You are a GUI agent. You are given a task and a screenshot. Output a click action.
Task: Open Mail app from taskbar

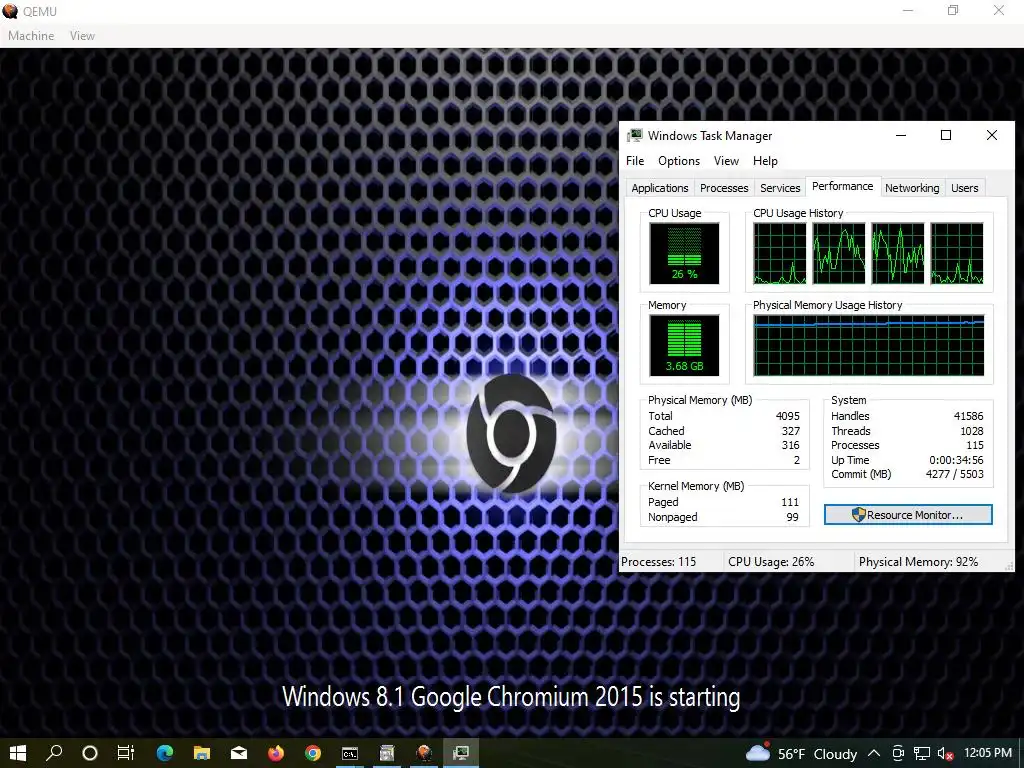click(x=239, y=753)
